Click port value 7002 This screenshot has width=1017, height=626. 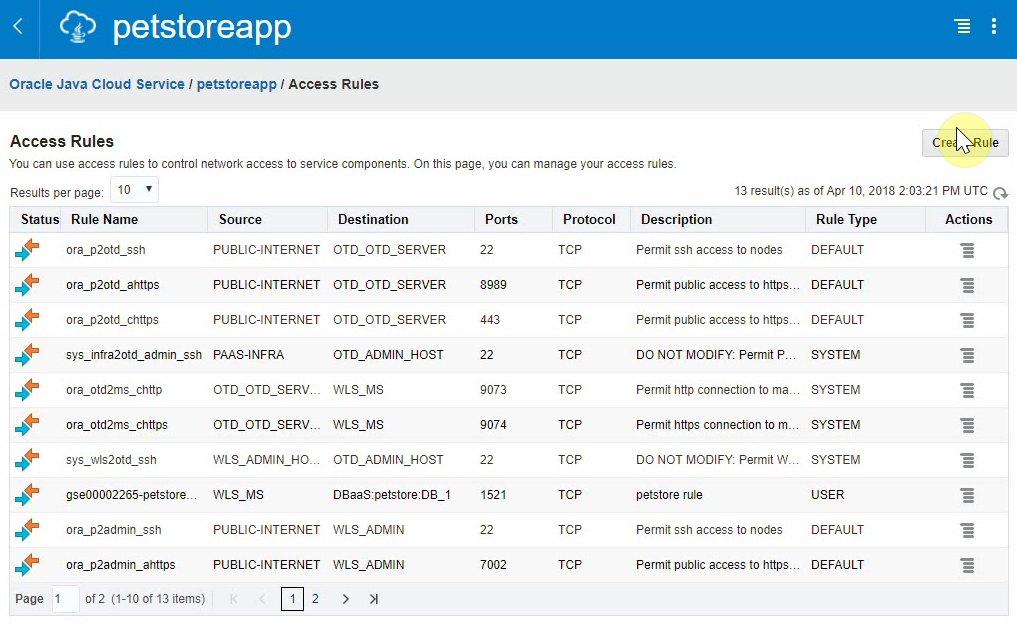(x=493, y=565)
